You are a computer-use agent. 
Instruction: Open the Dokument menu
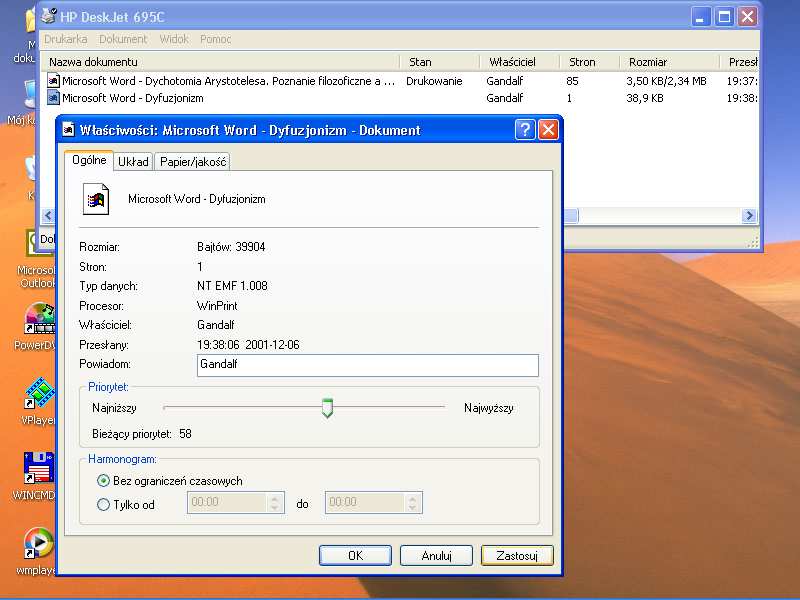(123, 39)
